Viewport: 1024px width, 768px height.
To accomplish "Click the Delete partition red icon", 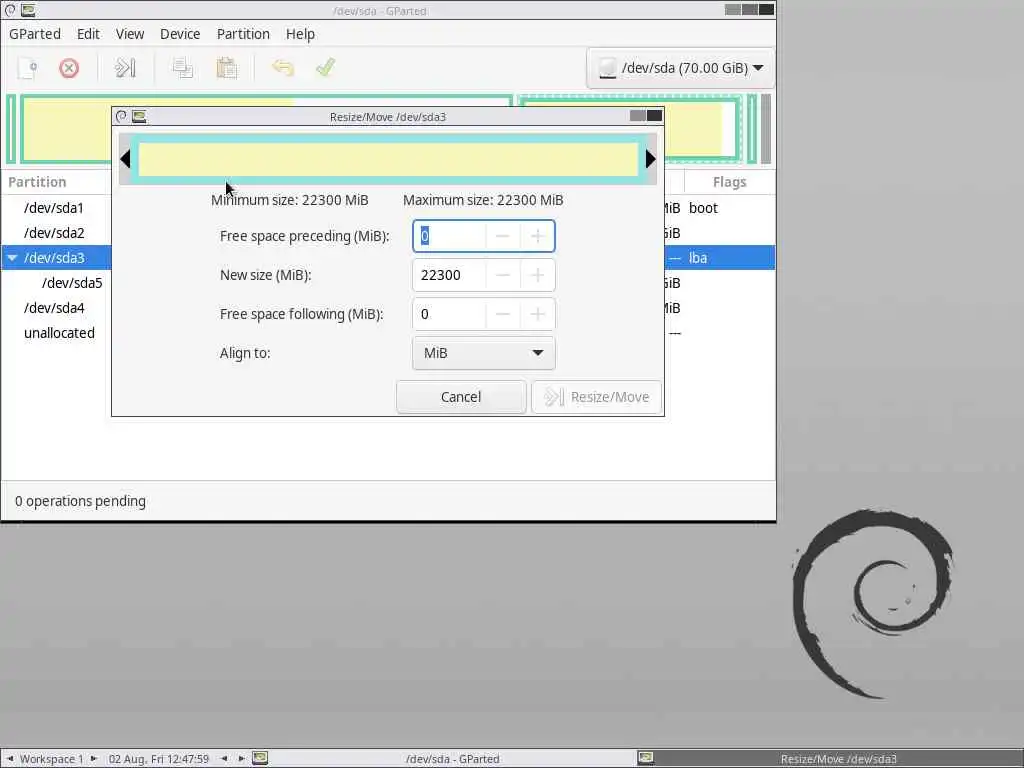I will coord(69,68).
